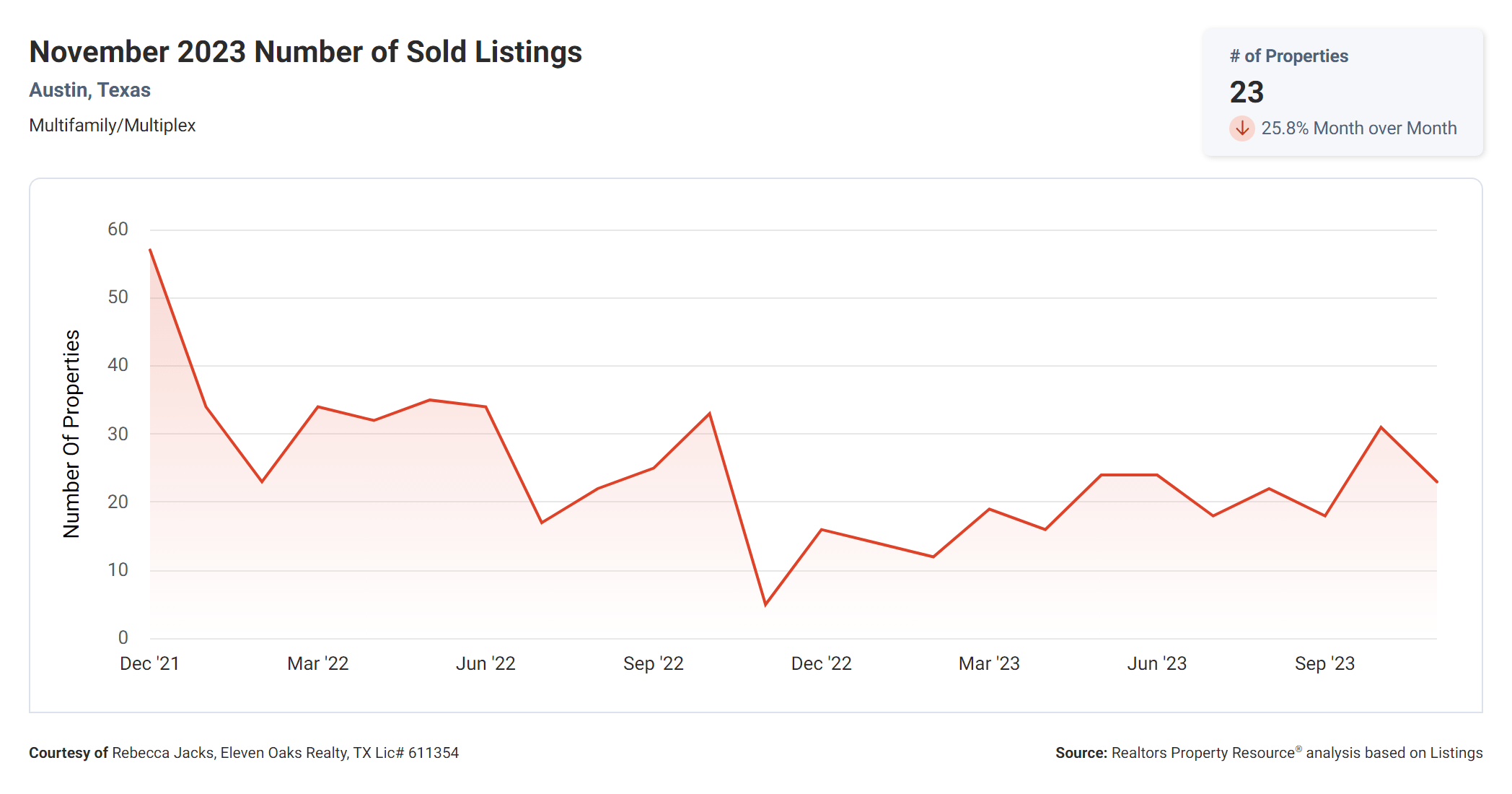Select the Austin, Texas location subtitle
Viewport: 1512px width, 794px height.
[x=89, y=90]
